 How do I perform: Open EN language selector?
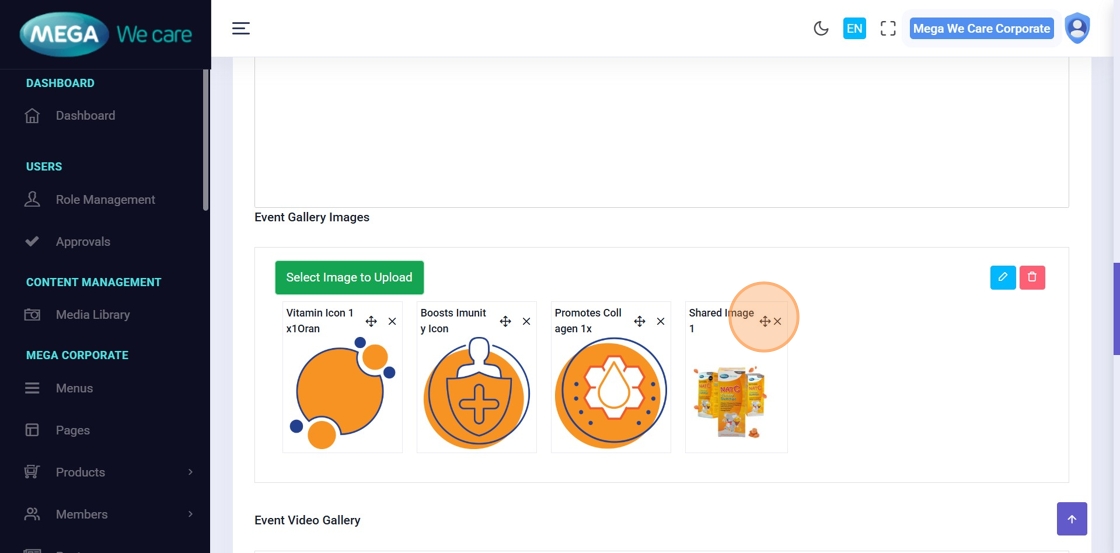[x=854, y=29]
